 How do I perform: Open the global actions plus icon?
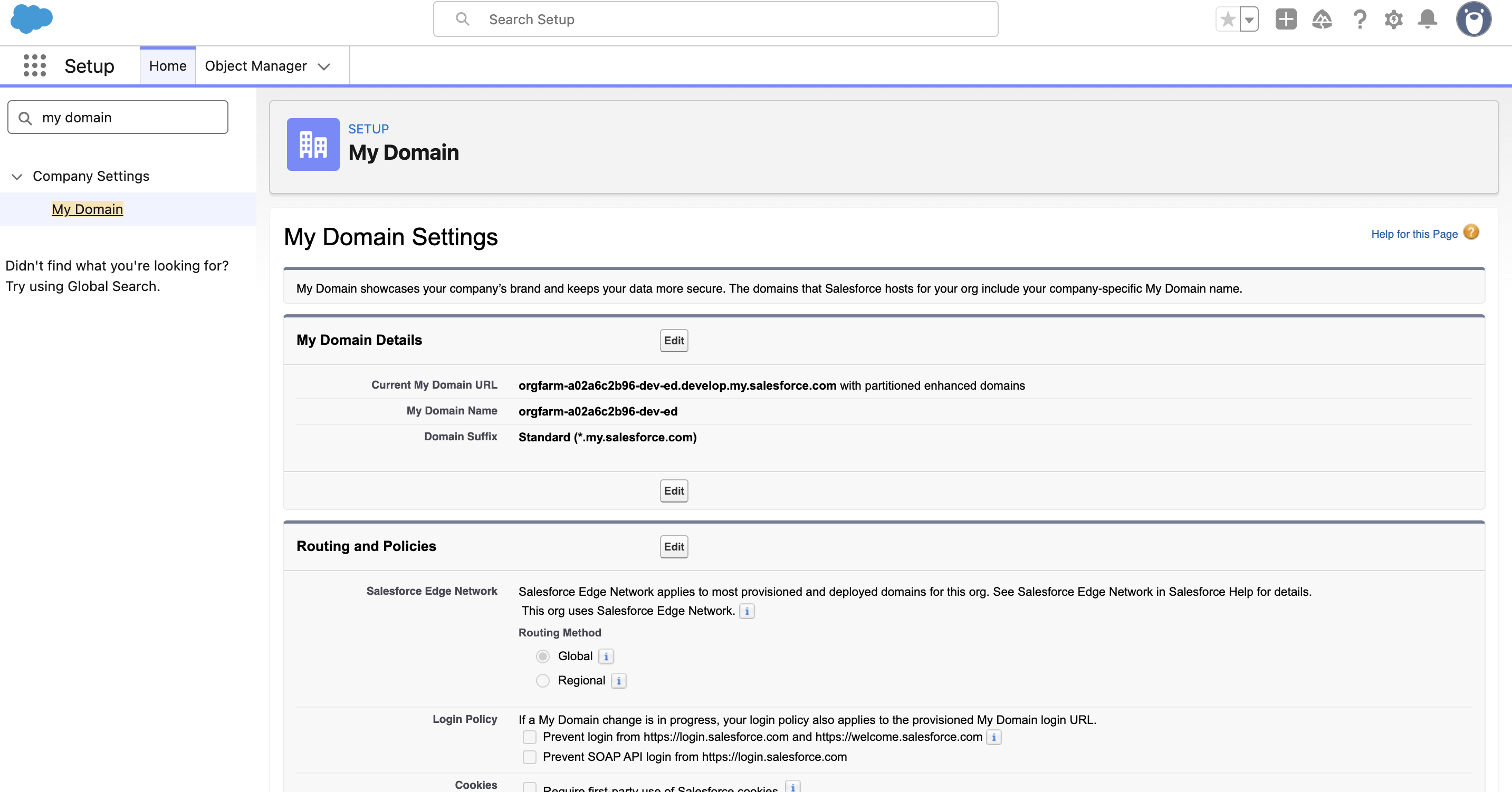pos(1286,20)
